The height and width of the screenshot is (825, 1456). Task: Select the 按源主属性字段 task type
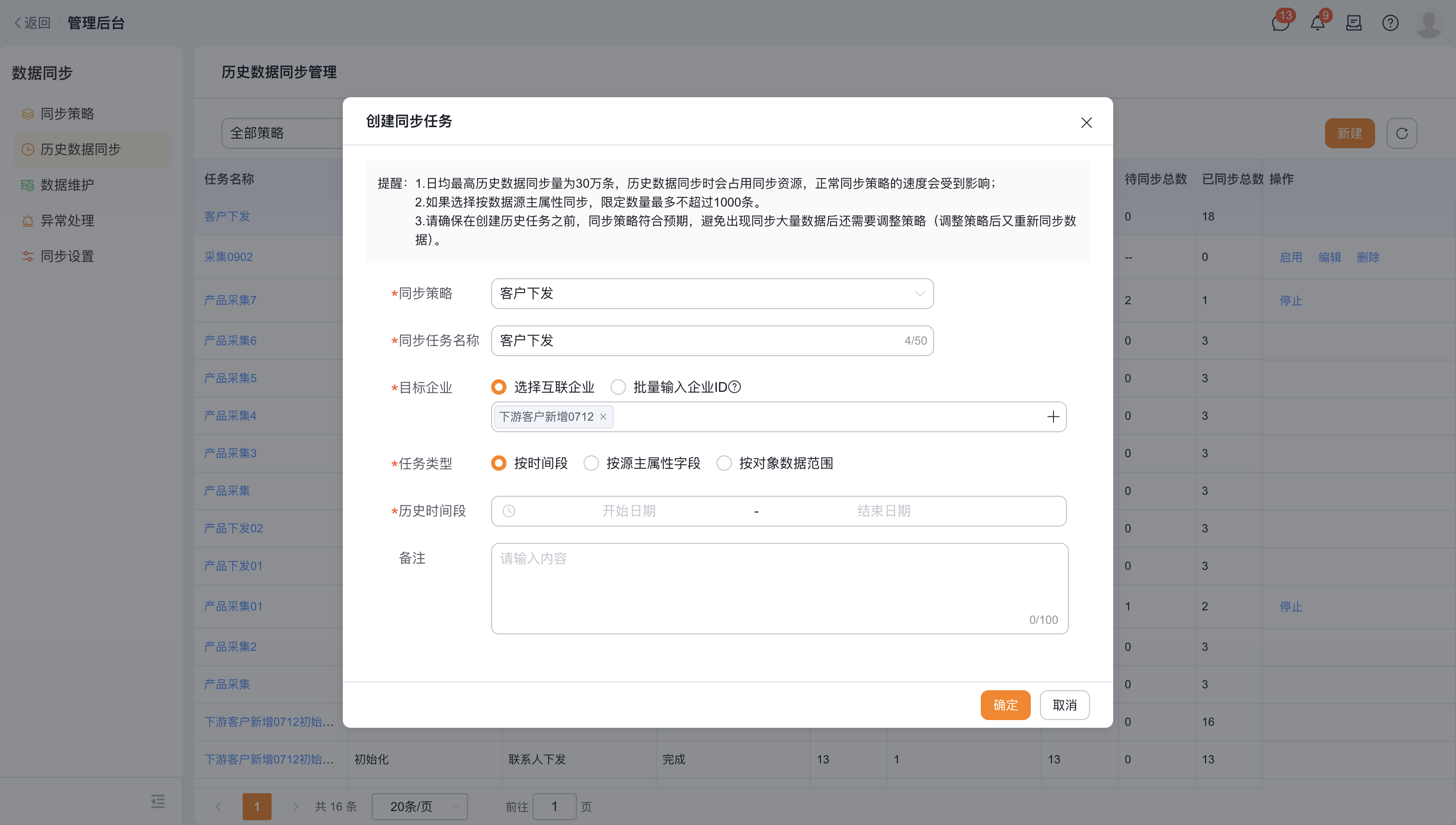(591, 463)
